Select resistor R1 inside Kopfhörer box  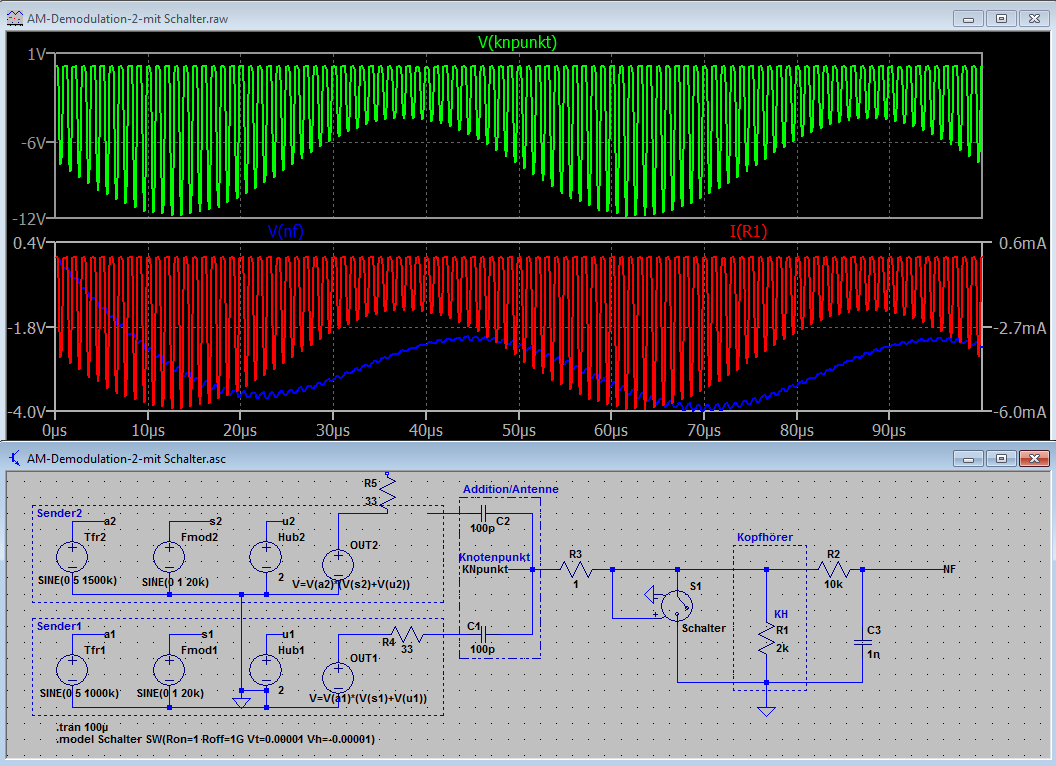coord(766,638)
